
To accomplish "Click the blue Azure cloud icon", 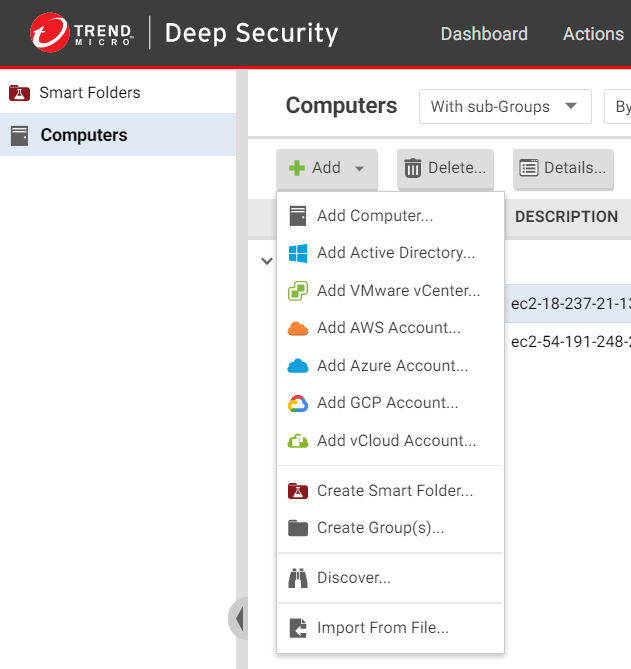I will point(297,366).
